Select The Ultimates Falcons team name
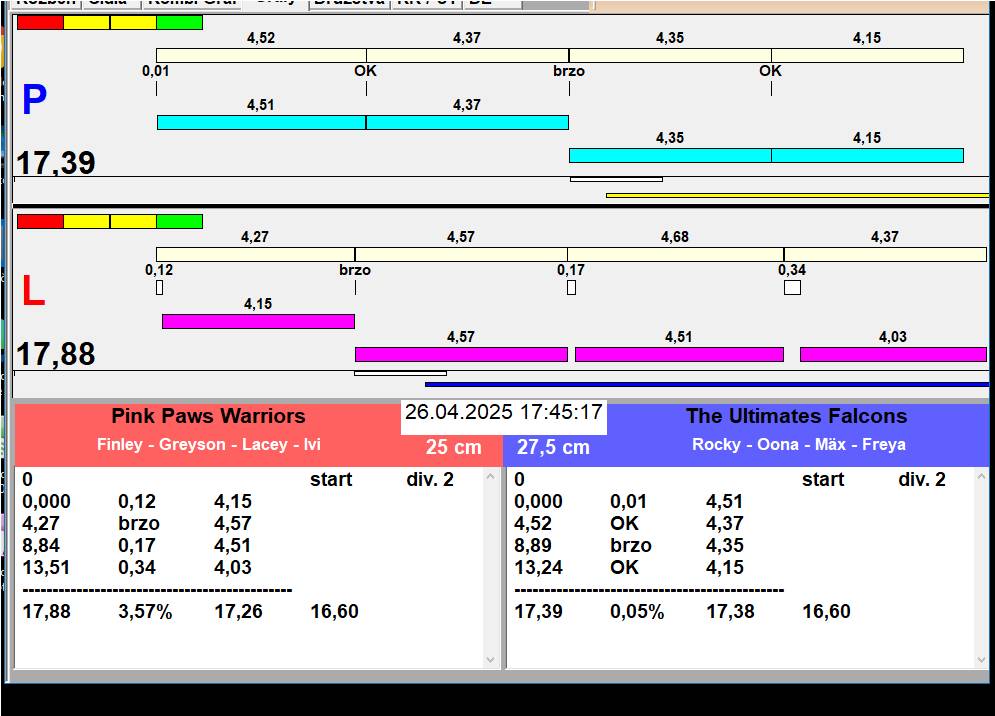The image size is (995, 716). [796, 416]
